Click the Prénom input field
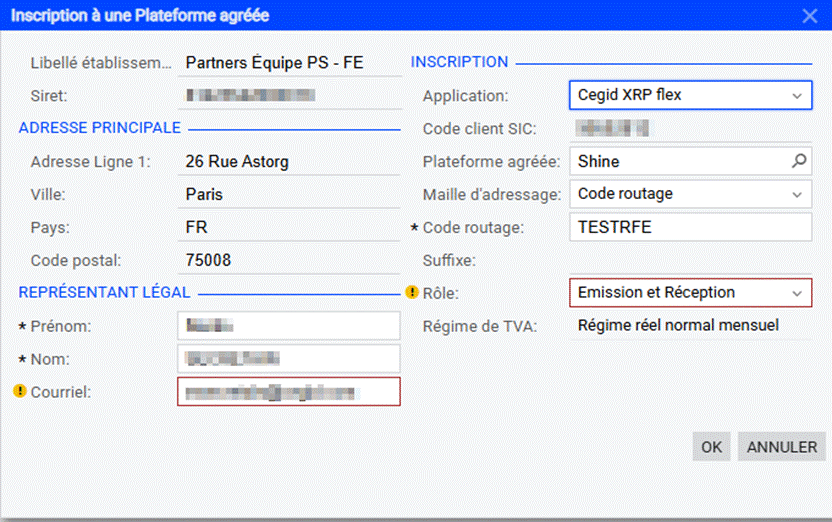 click(289, 326)
